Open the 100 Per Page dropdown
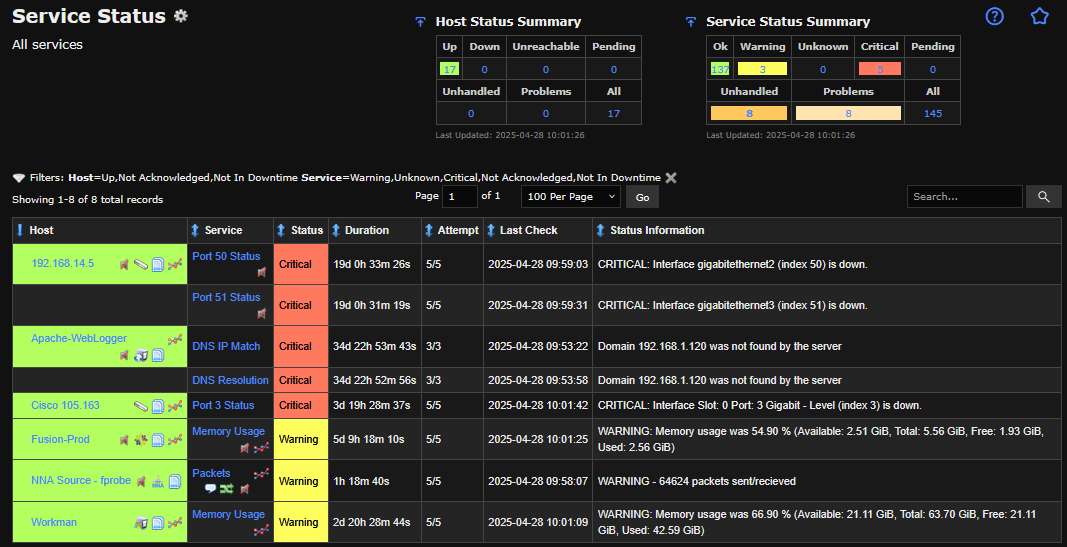 pos(570,197)
